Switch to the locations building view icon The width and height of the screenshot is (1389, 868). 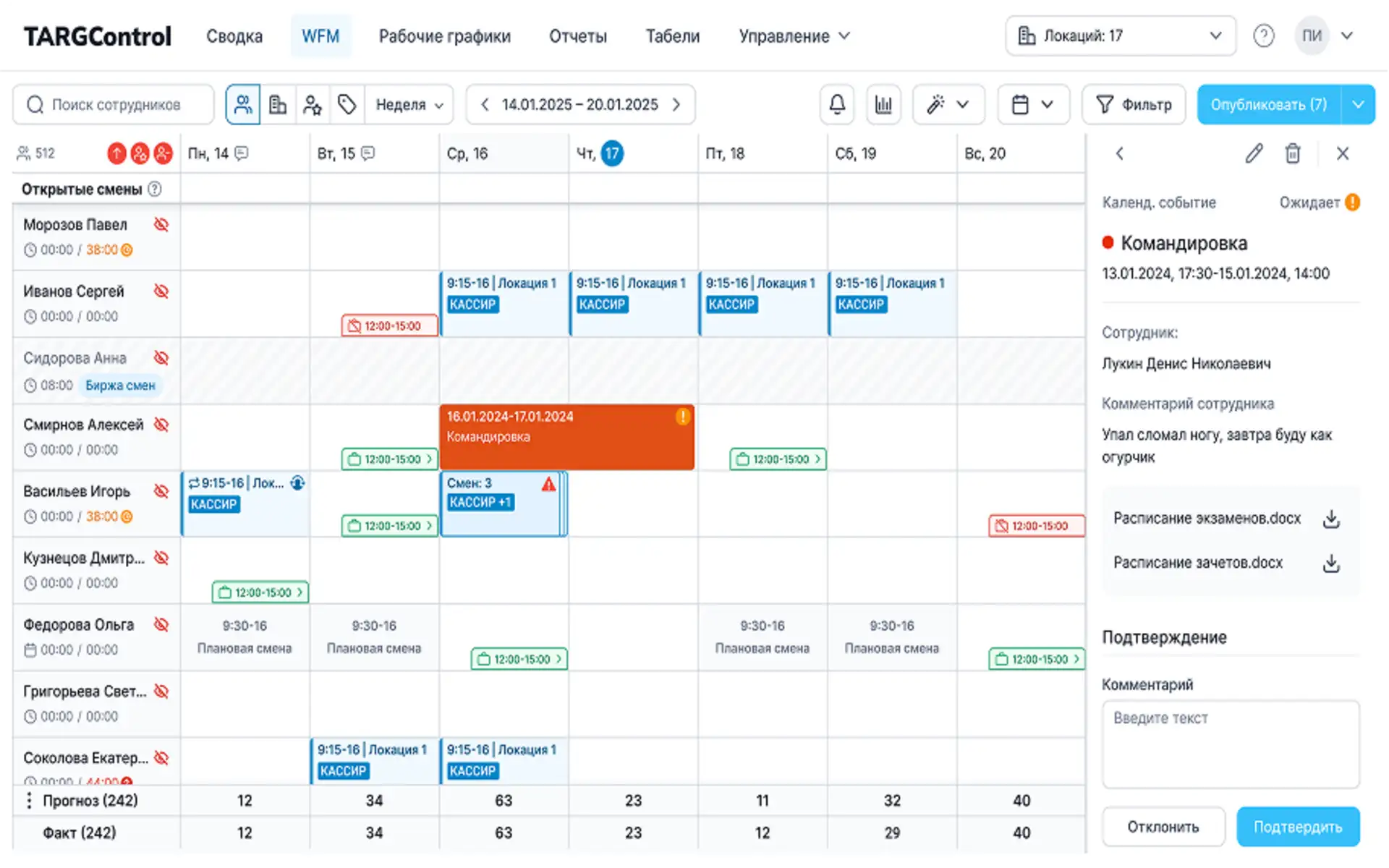point(278,105)
